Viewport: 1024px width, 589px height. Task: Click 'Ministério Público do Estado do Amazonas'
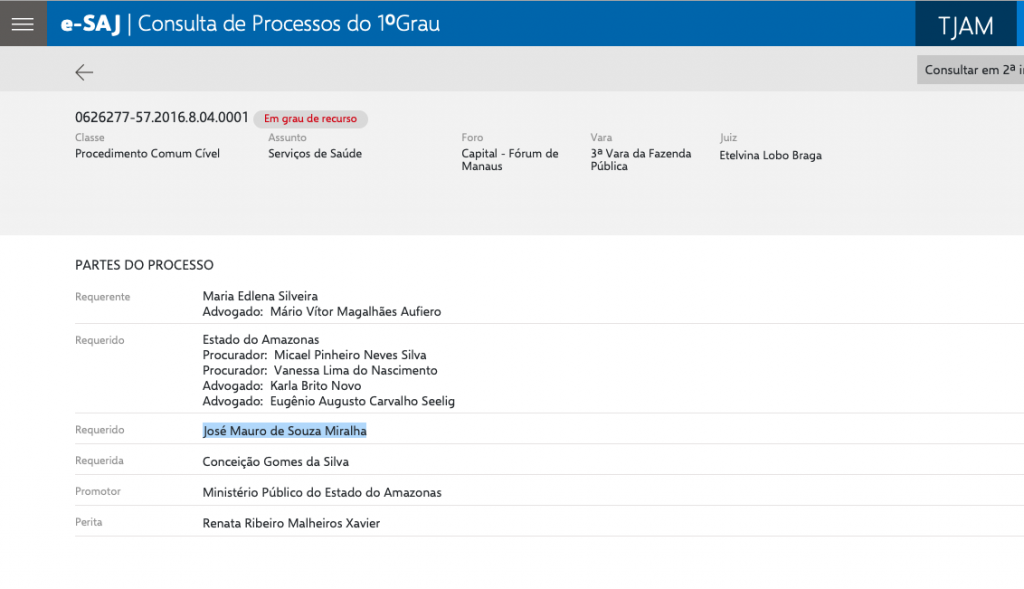coord(322,492)
